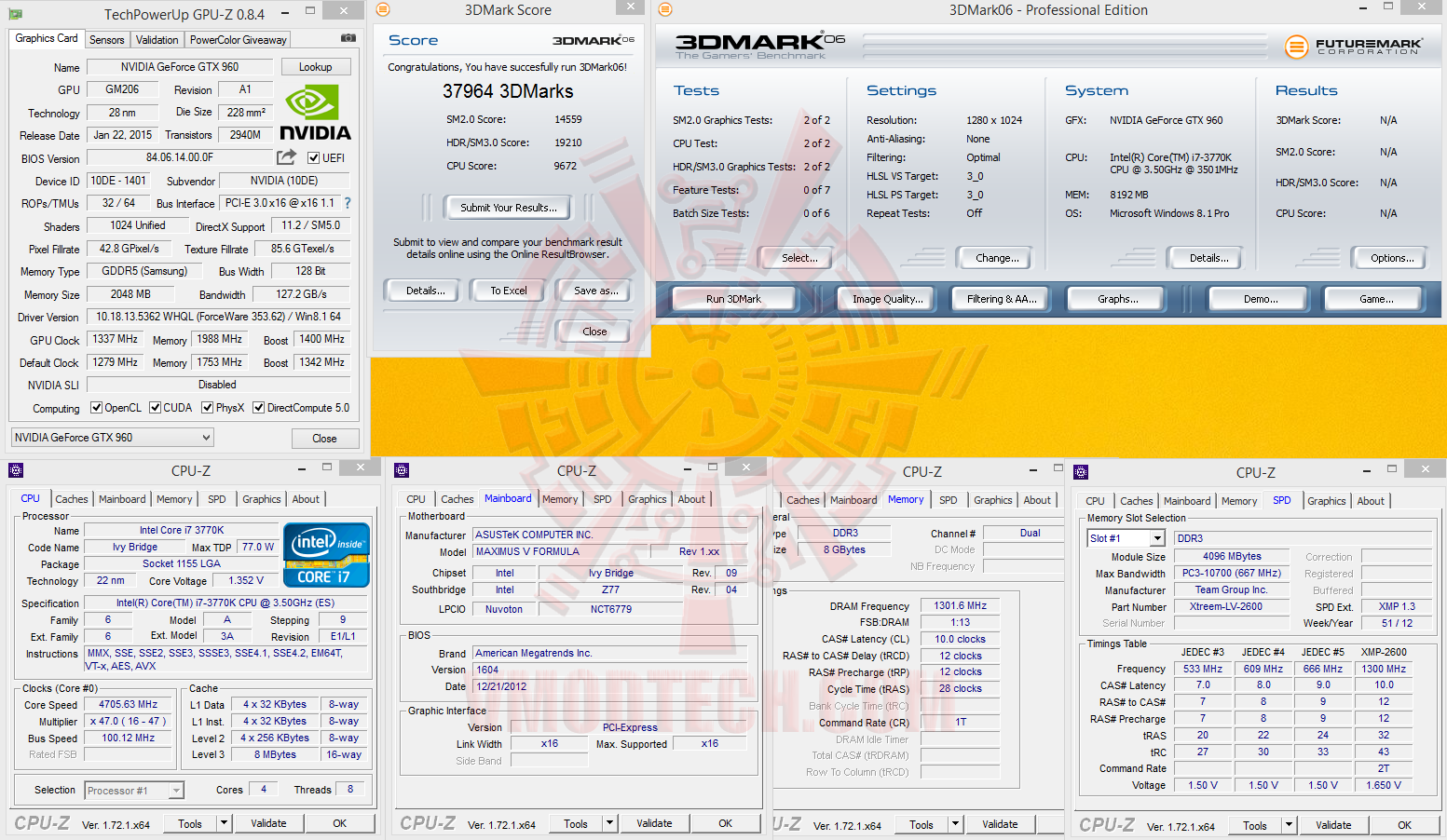Click OK in the CPU-Z SPD window
This screenshot has height=840, width=1447.
[x=1404, y=825]
